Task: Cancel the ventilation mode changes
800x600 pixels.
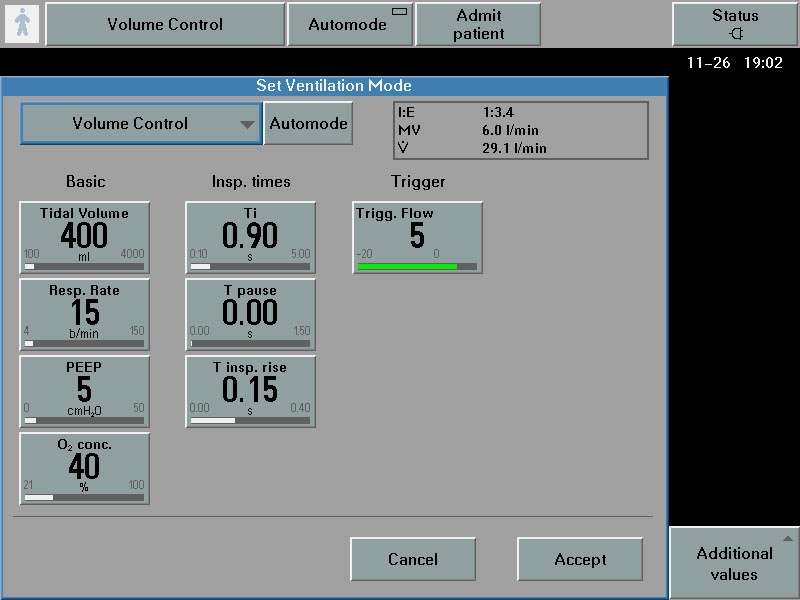Action: (413, 559)
